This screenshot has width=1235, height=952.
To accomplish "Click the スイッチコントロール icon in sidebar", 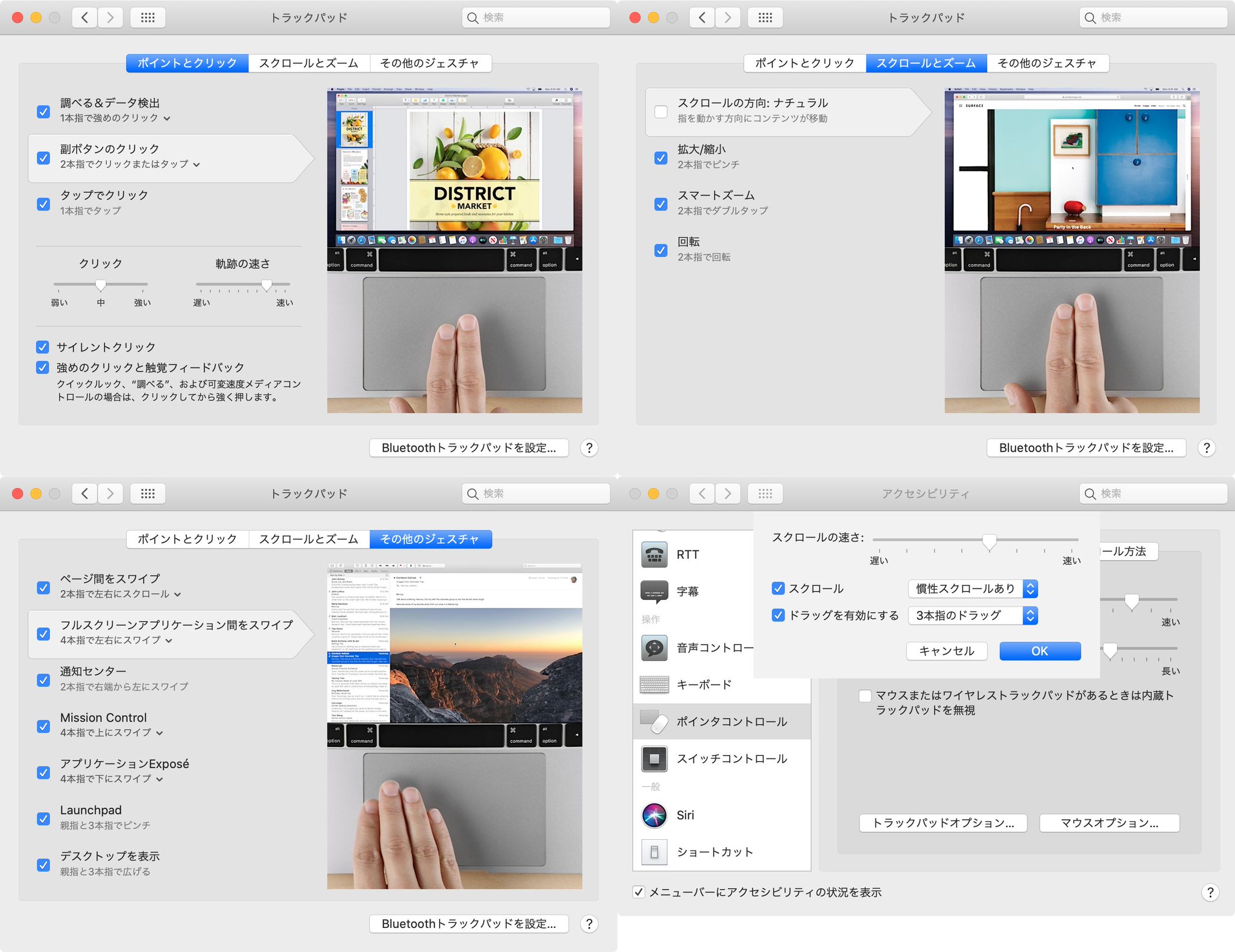I will pos(654,757).
